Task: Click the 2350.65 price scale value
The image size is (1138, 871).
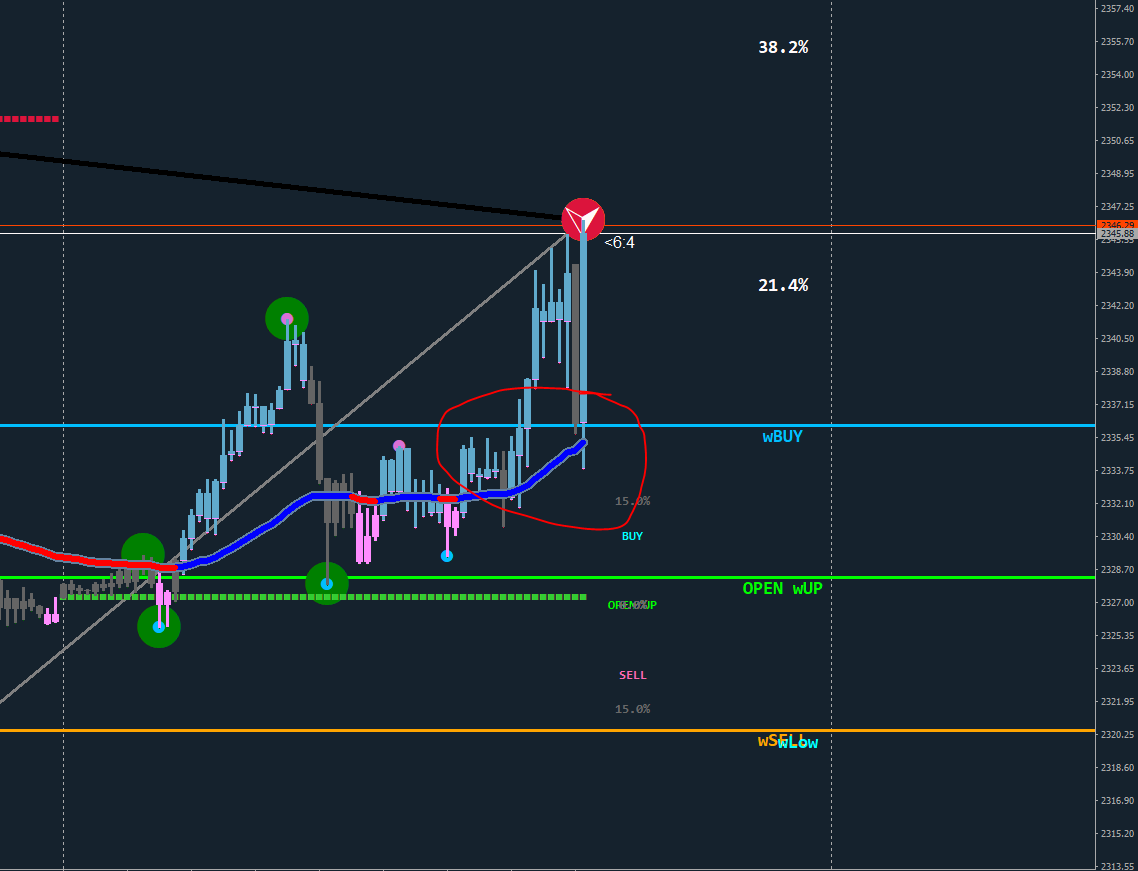Action: coord(1117,140)
